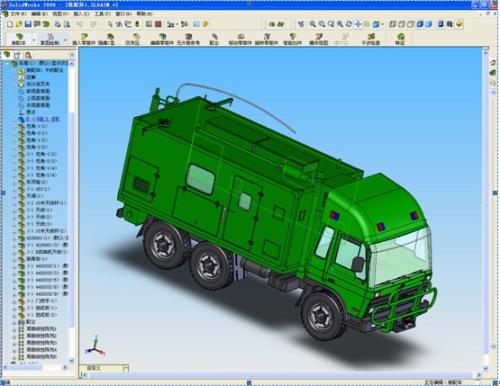The width and height of the screenshot is (500, 386).
Task: Click the Redo arrow icon
Action: click(x=93, y=24)
